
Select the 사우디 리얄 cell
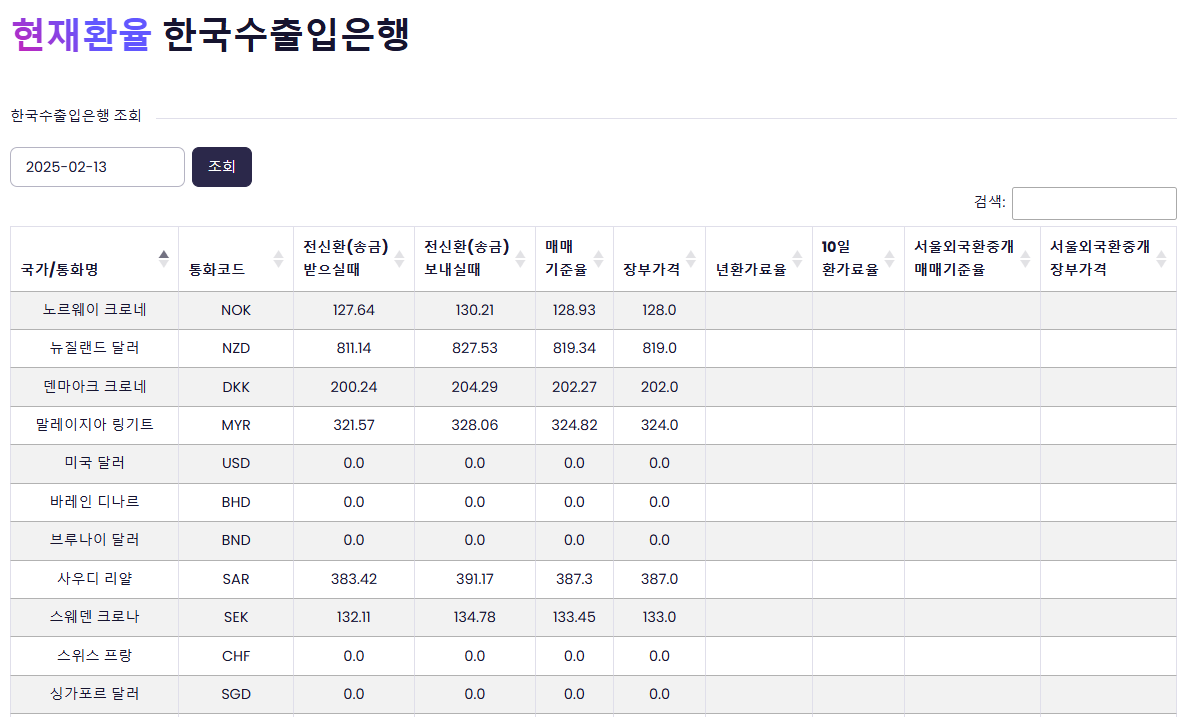click(94, 578)
